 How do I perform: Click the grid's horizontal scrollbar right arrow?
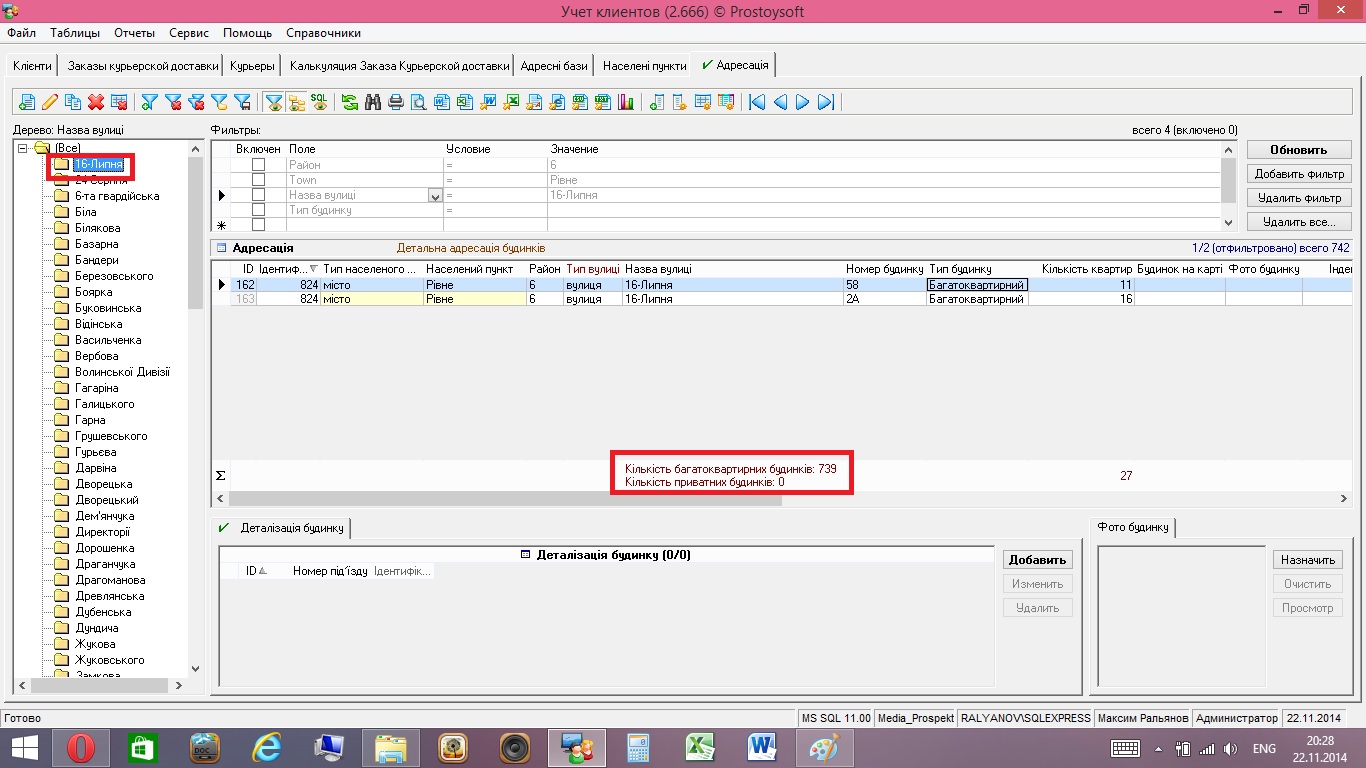click(1343, 498)
